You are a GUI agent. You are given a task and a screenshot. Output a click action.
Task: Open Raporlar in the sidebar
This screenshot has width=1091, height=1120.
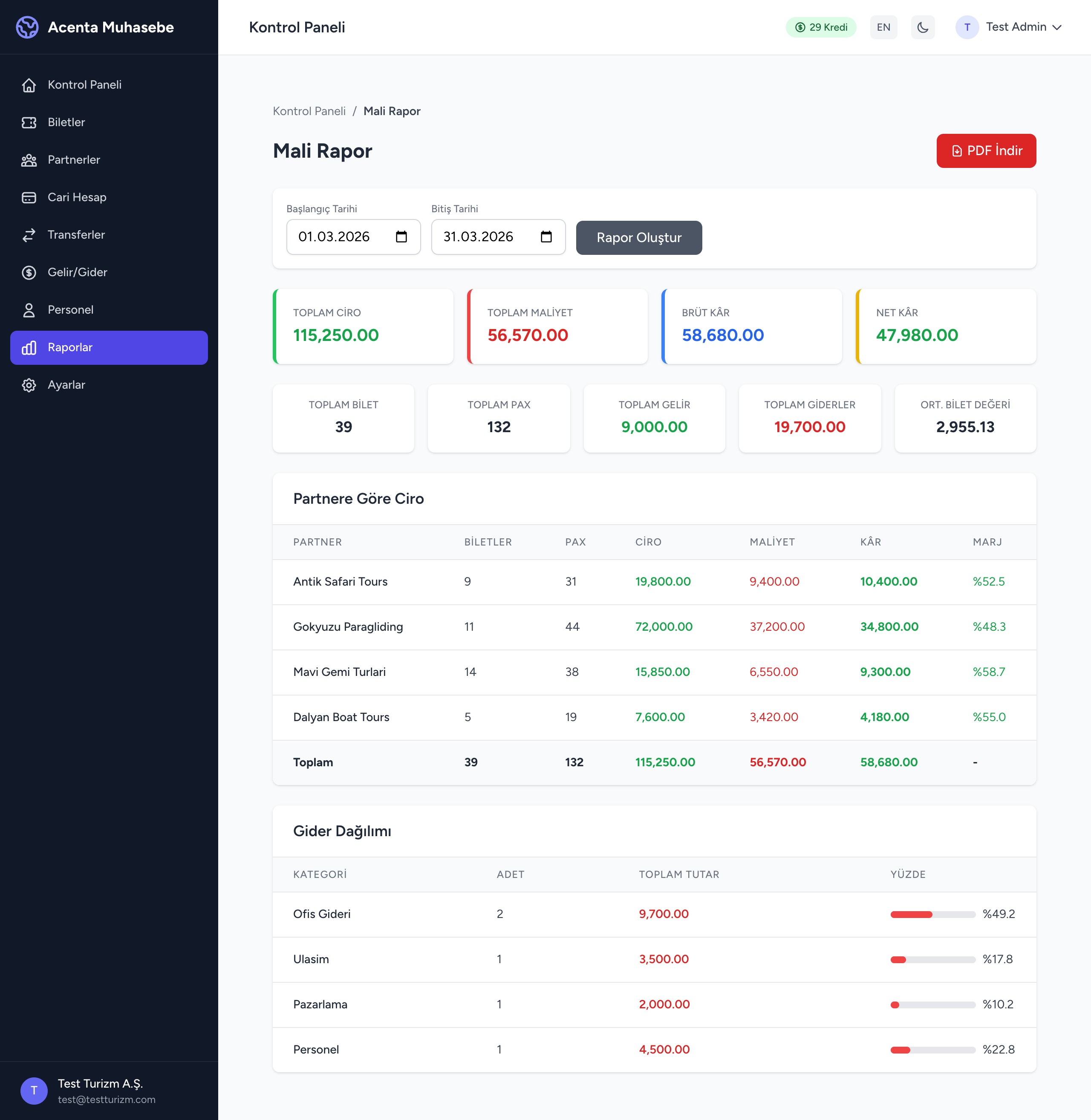[x=109, y=348]
